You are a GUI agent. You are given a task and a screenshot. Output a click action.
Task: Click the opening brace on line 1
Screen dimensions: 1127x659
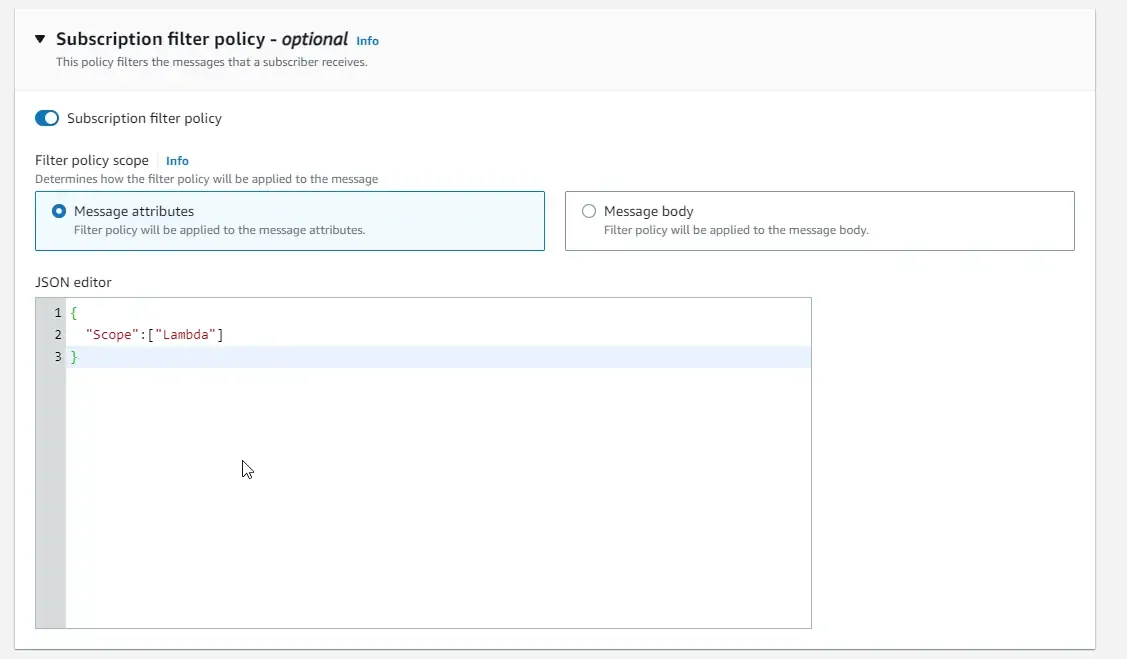pos(74,312)
